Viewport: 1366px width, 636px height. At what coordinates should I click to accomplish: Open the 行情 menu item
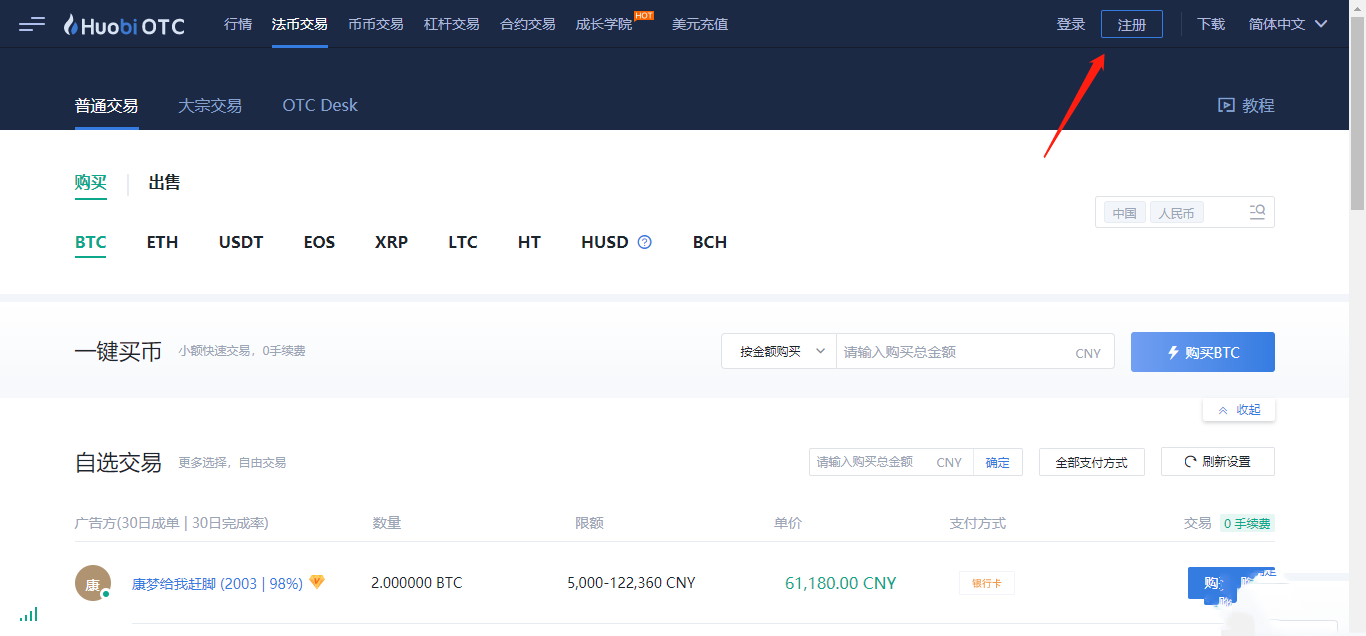click(x=238, y=24)
